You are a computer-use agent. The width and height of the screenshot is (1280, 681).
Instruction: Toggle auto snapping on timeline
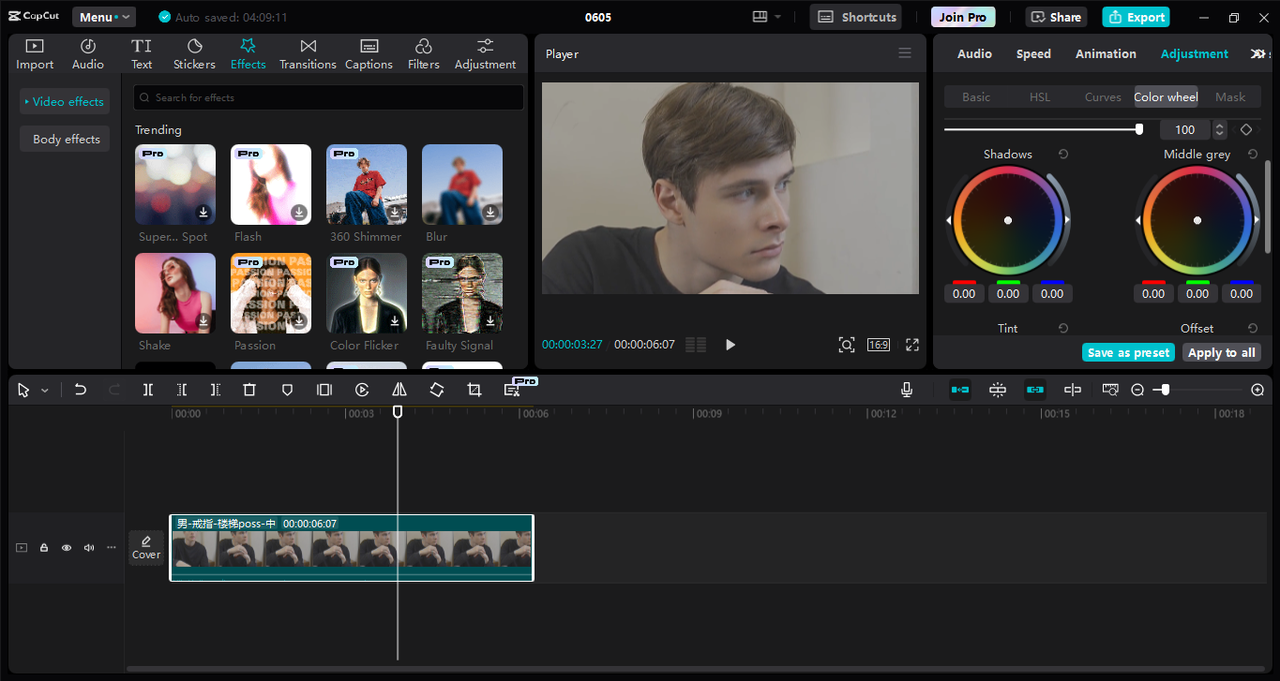(x=998, y=390)
